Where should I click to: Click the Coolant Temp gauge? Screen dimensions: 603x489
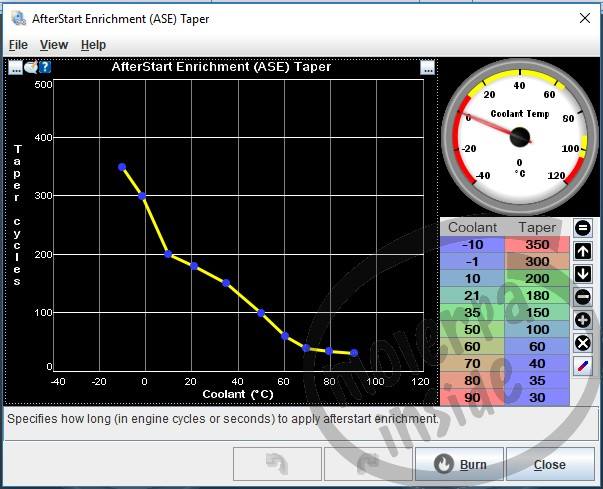point(520,136)
